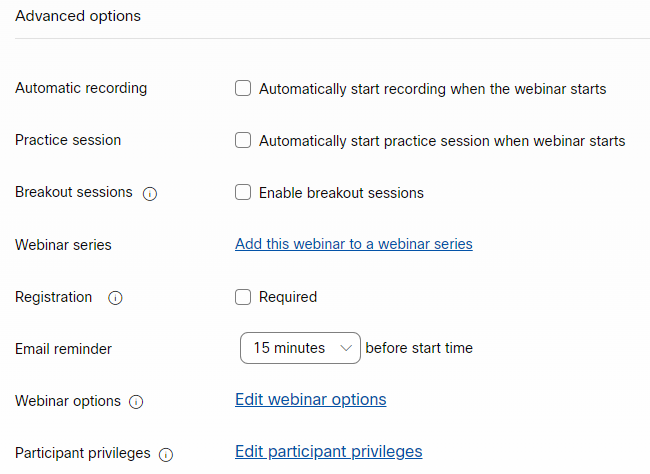Open the 15 minutes reminder dropdown
650x474 pixels.
(300, 348)
